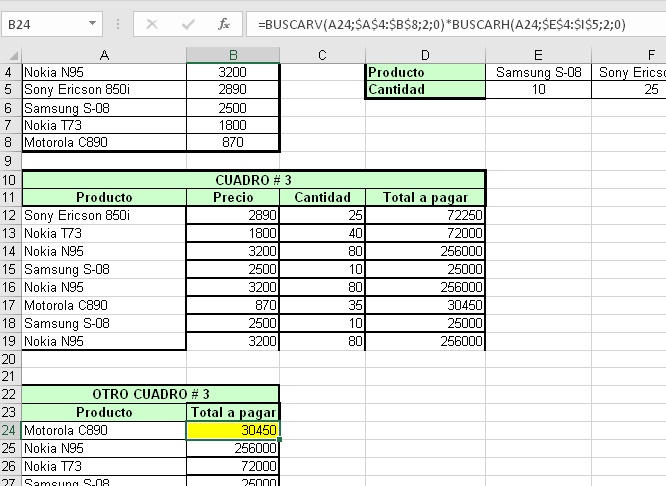
Task: Click value 870 in row 8
Action: [233, 142]
